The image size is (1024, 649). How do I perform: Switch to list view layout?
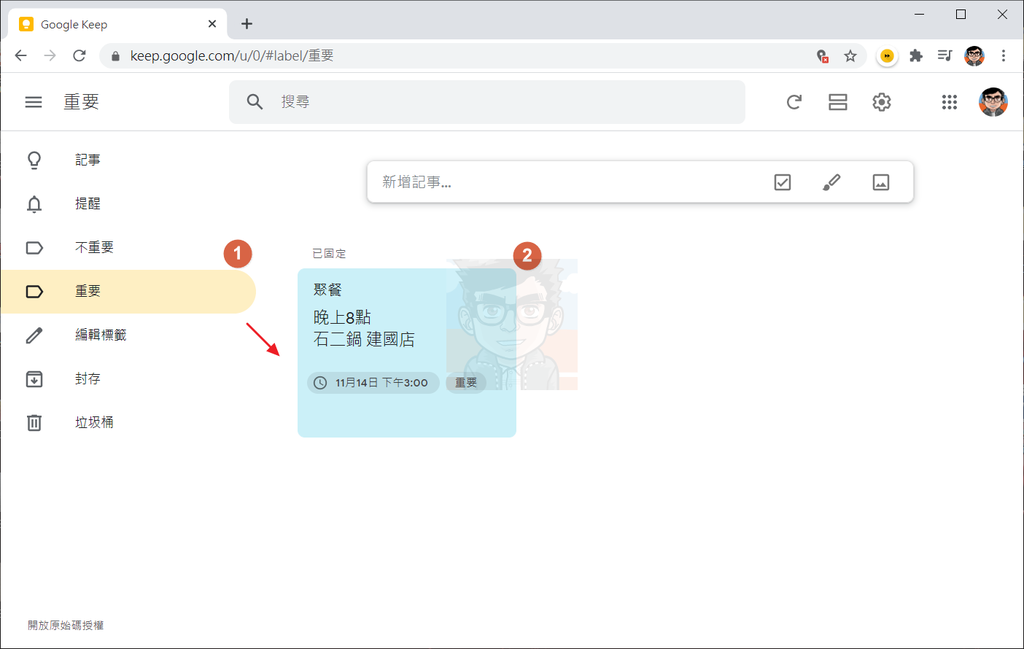[x=837, y=102]
